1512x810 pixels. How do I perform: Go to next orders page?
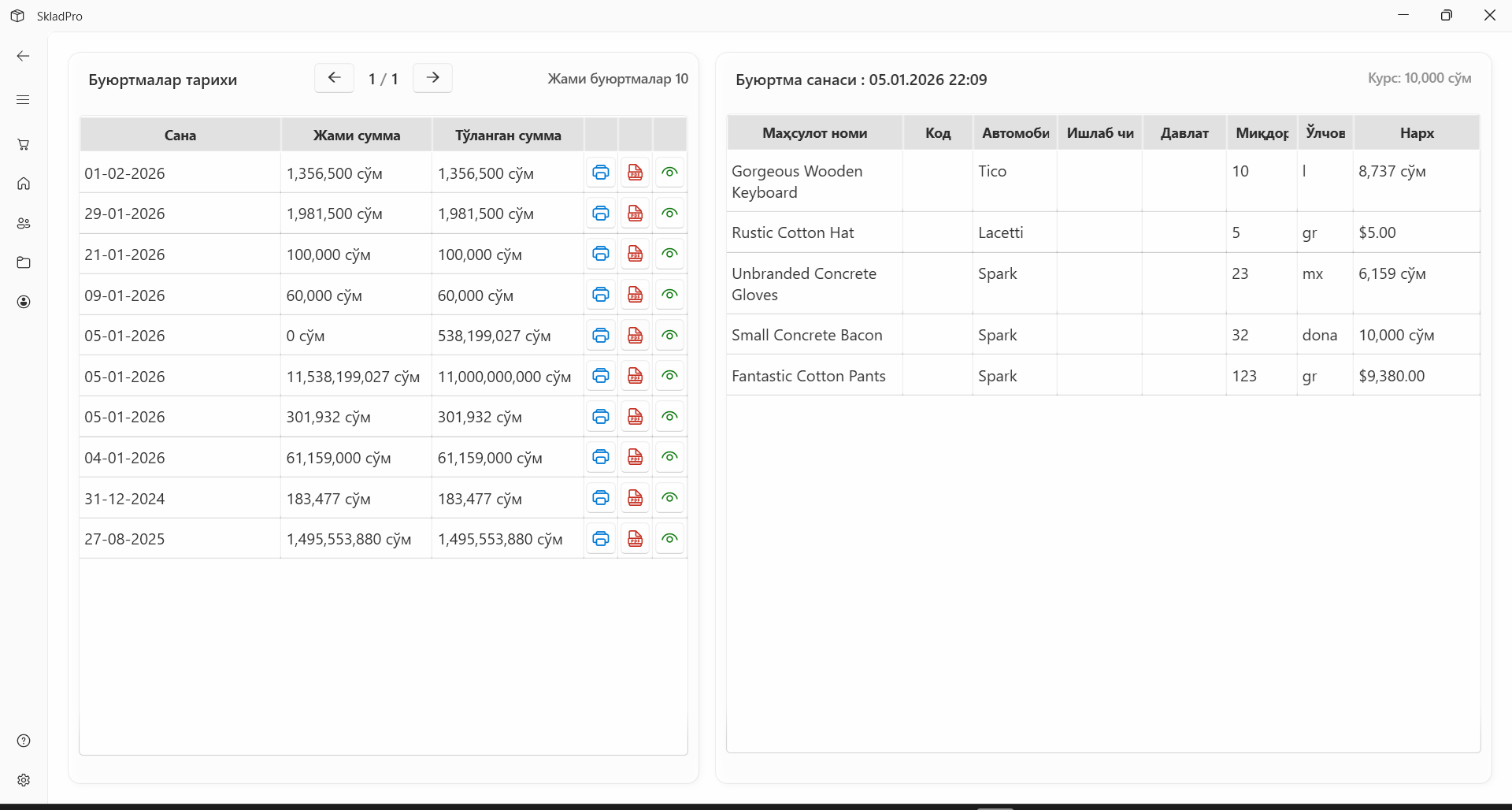coord(432,78)
